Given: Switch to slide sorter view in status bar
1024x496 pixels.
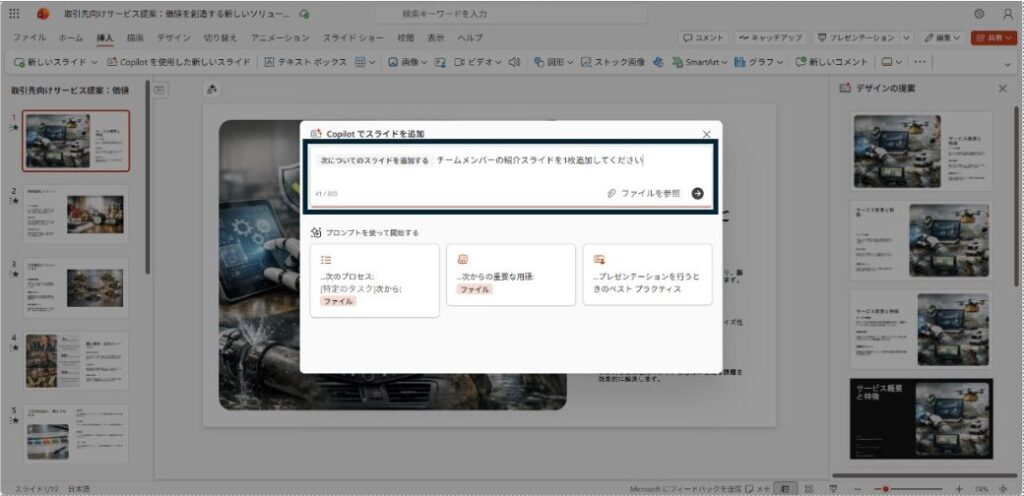Looking at the screenshot, I should pos(809,488).
